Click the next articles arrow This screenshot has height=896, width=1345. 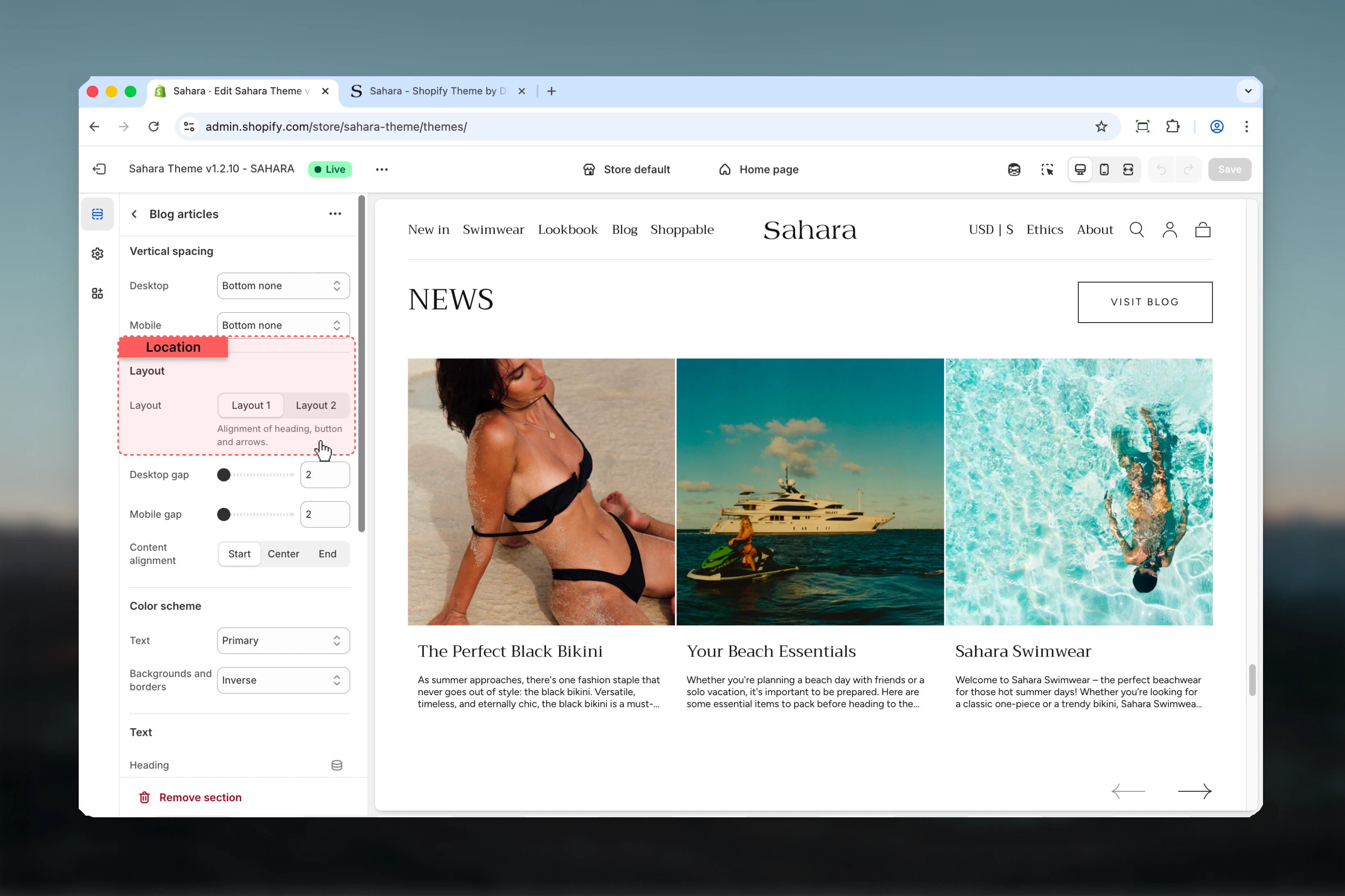coord(1195,791)
